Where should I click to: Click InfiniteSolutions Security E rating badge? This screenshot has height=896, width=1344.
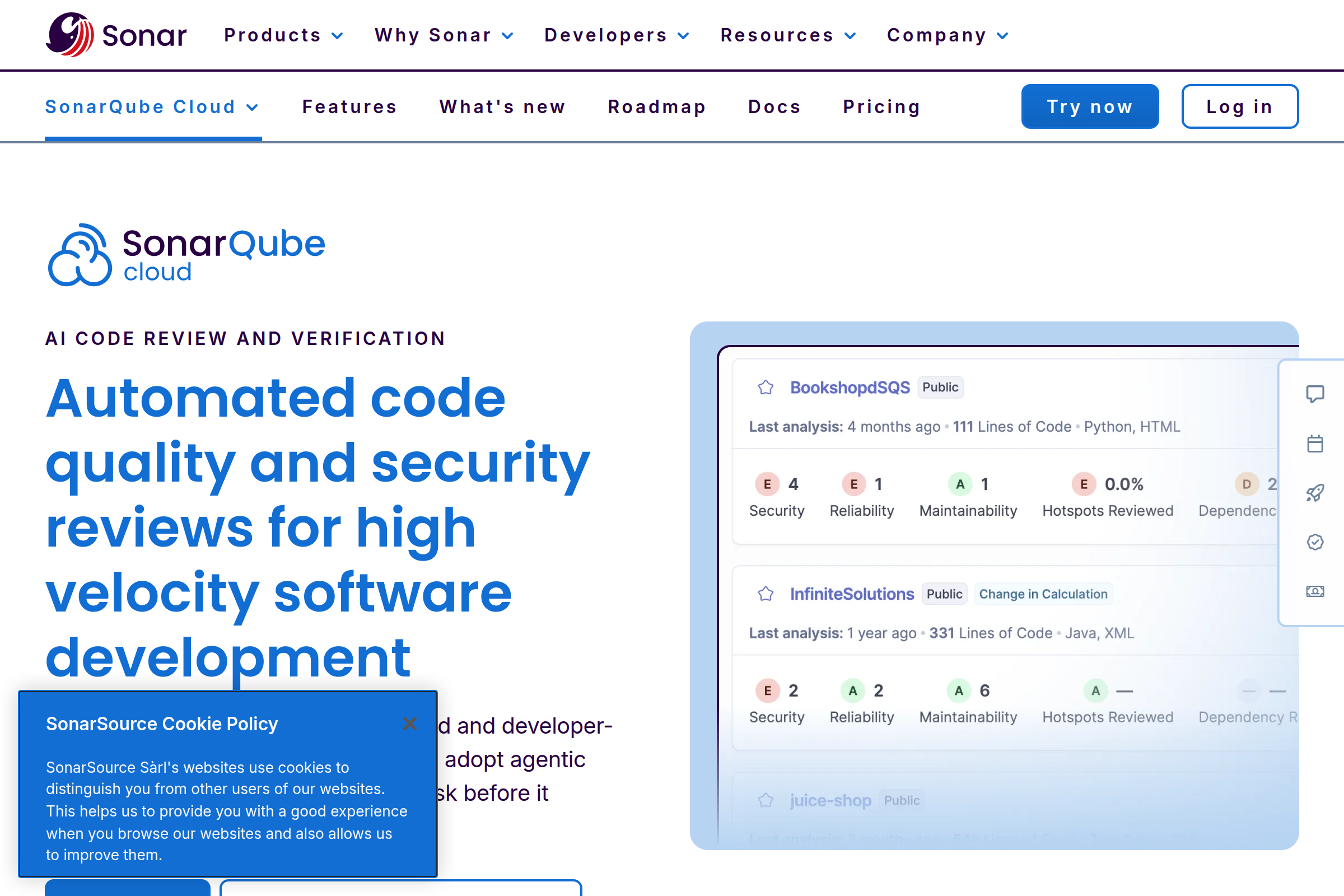(x=767, y=690)
